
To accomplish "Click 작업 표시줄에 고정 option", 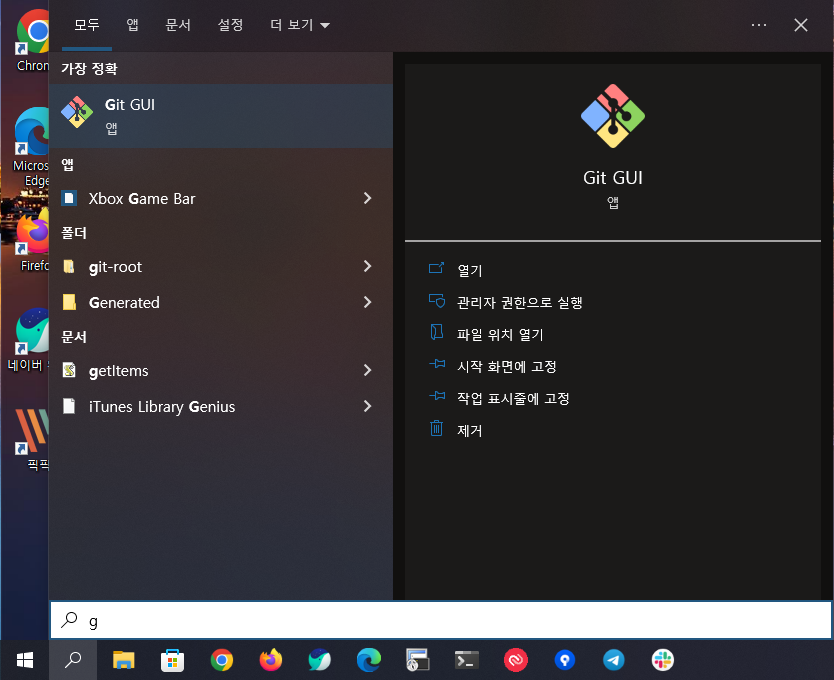I will click(513, 398).
